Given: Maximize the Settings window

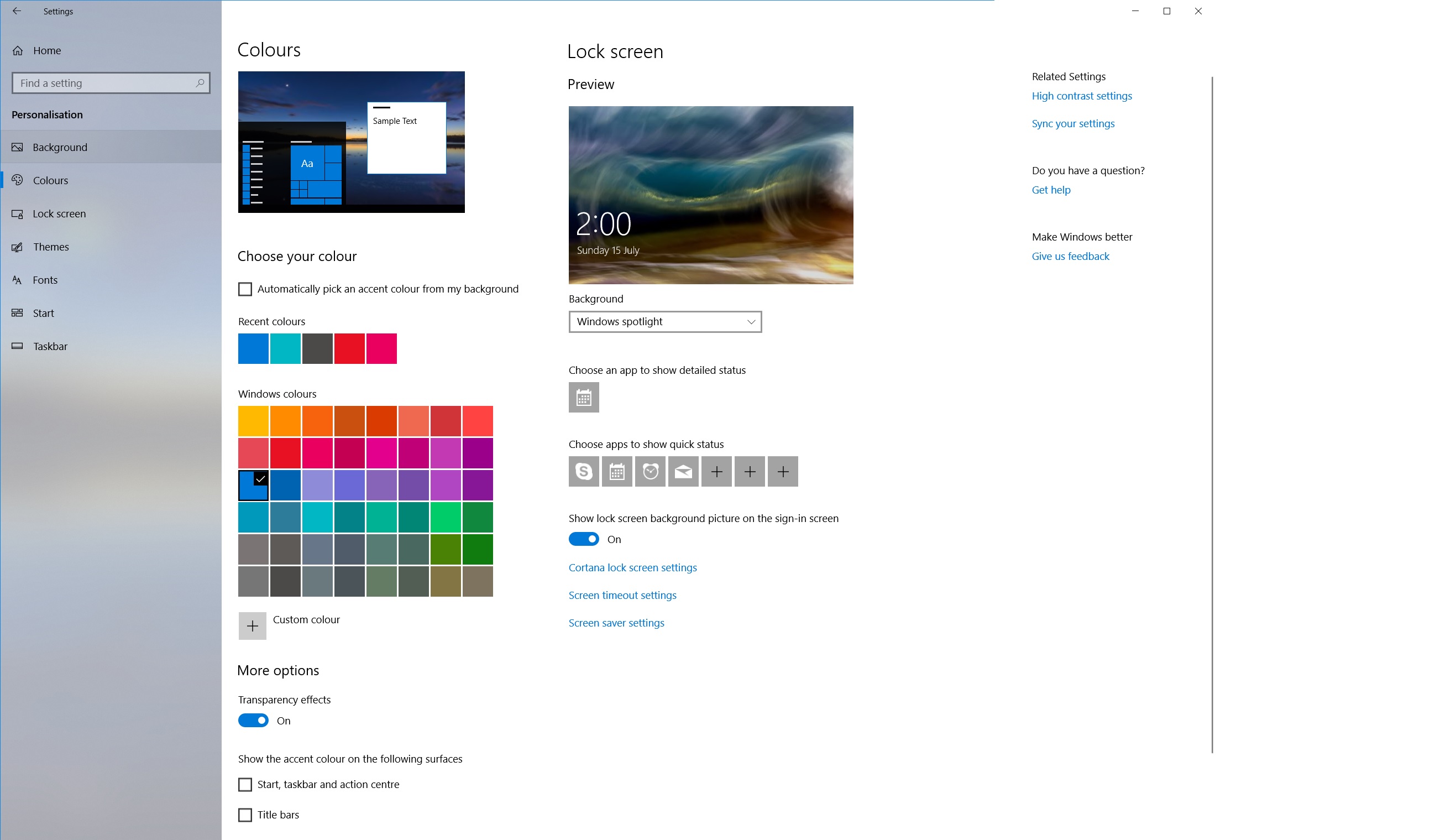Looking at the screenshot, I should pyautogui.click(x=1166, y=11).
